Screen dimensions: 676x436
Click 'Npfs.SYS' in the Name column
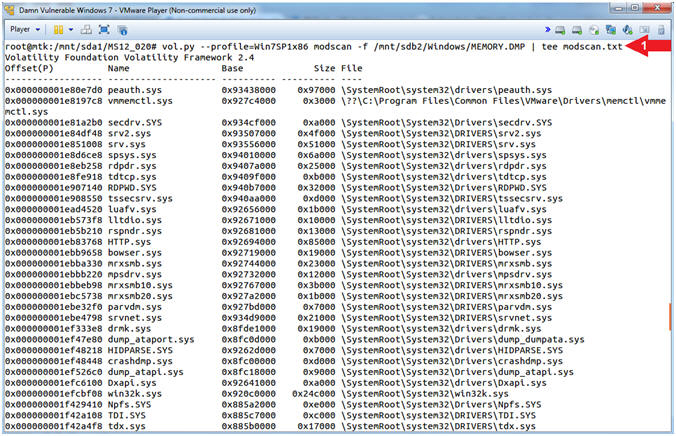129,405
